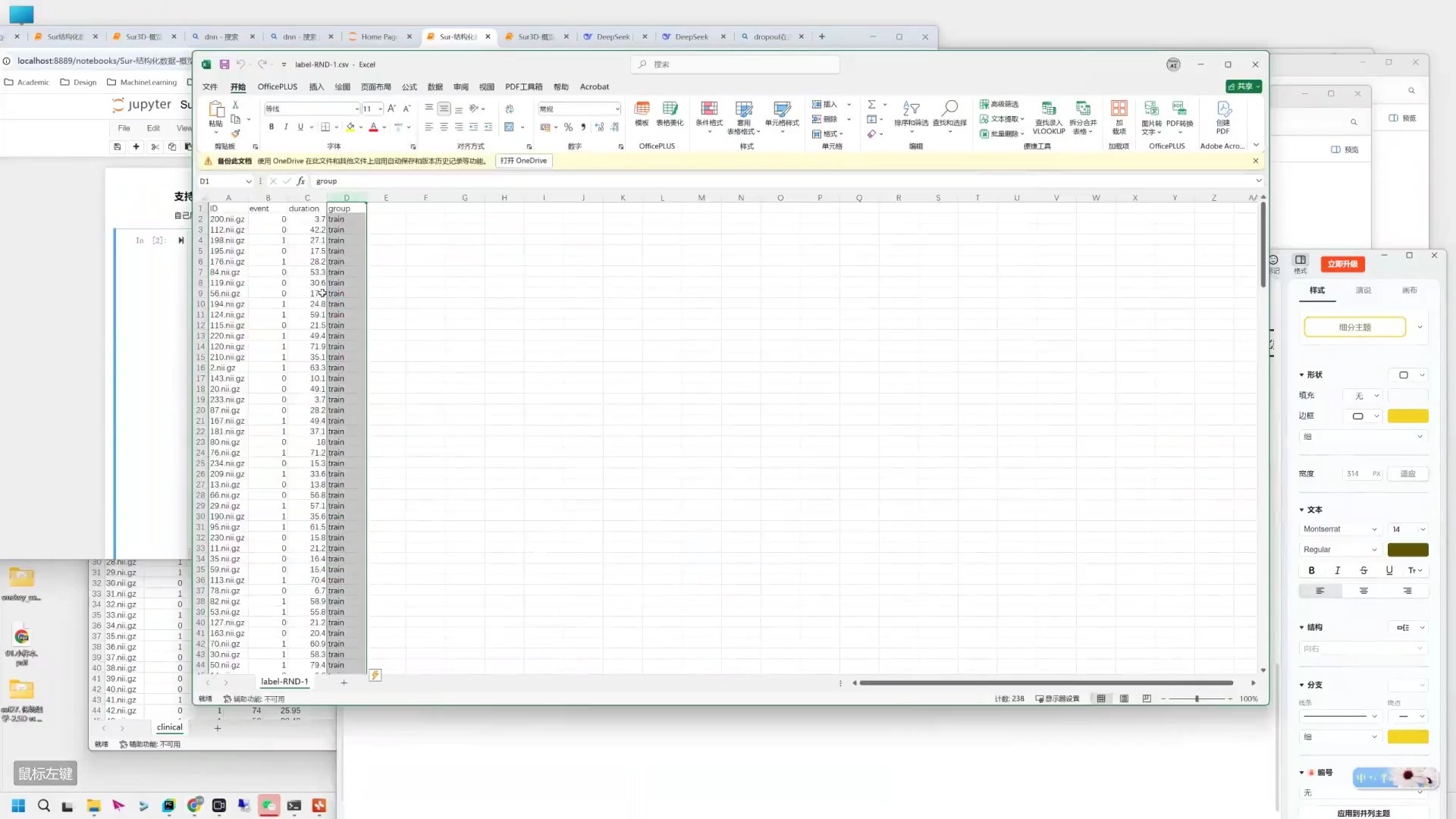Image resolution: width=1456 pixels, height=819 pixels.
Task: Open 查找和选择 find and select
Action: click(949, 116)
